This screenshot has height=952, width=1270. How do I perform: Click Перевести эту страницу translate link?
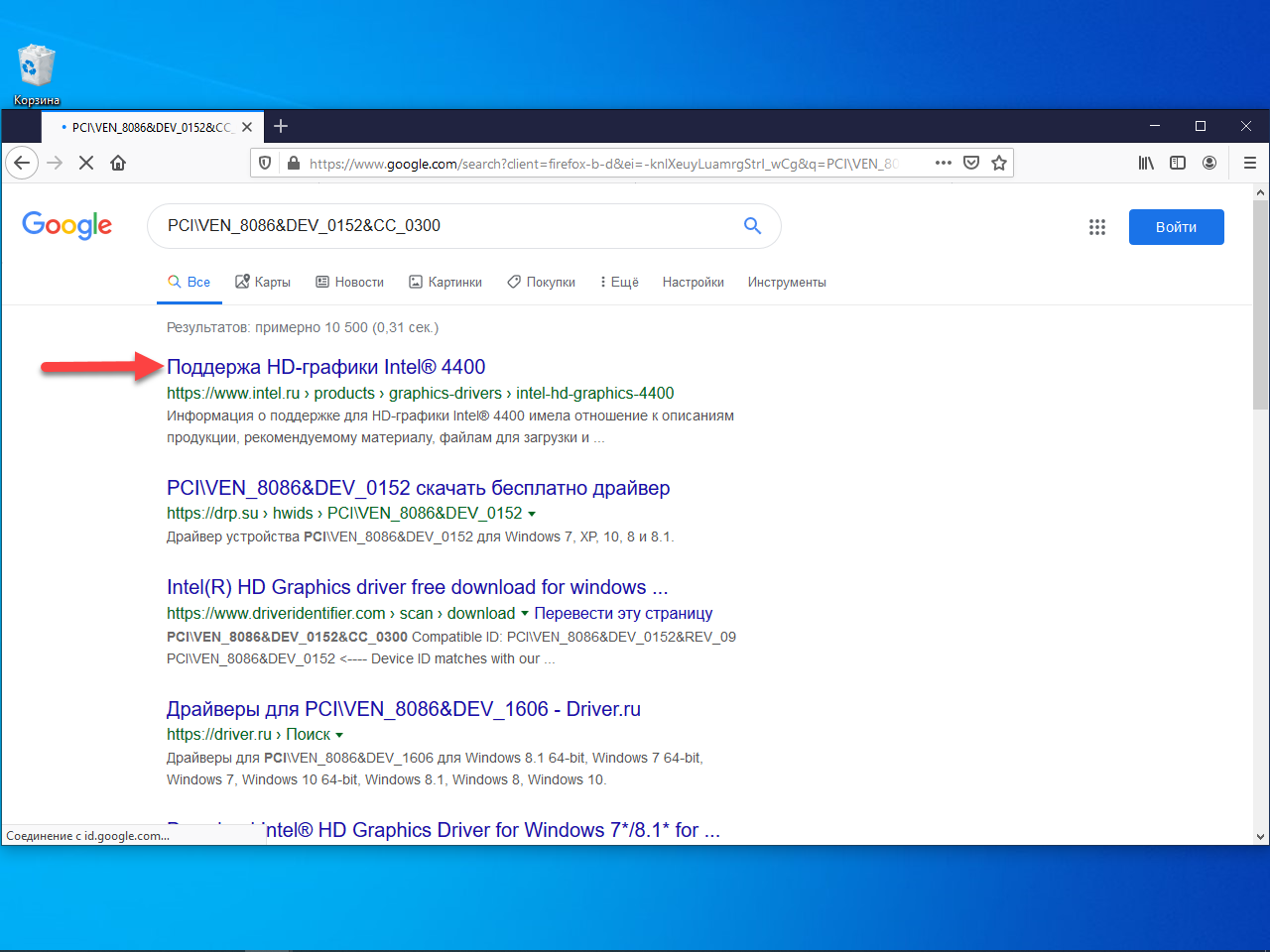[x=623, y=613]
